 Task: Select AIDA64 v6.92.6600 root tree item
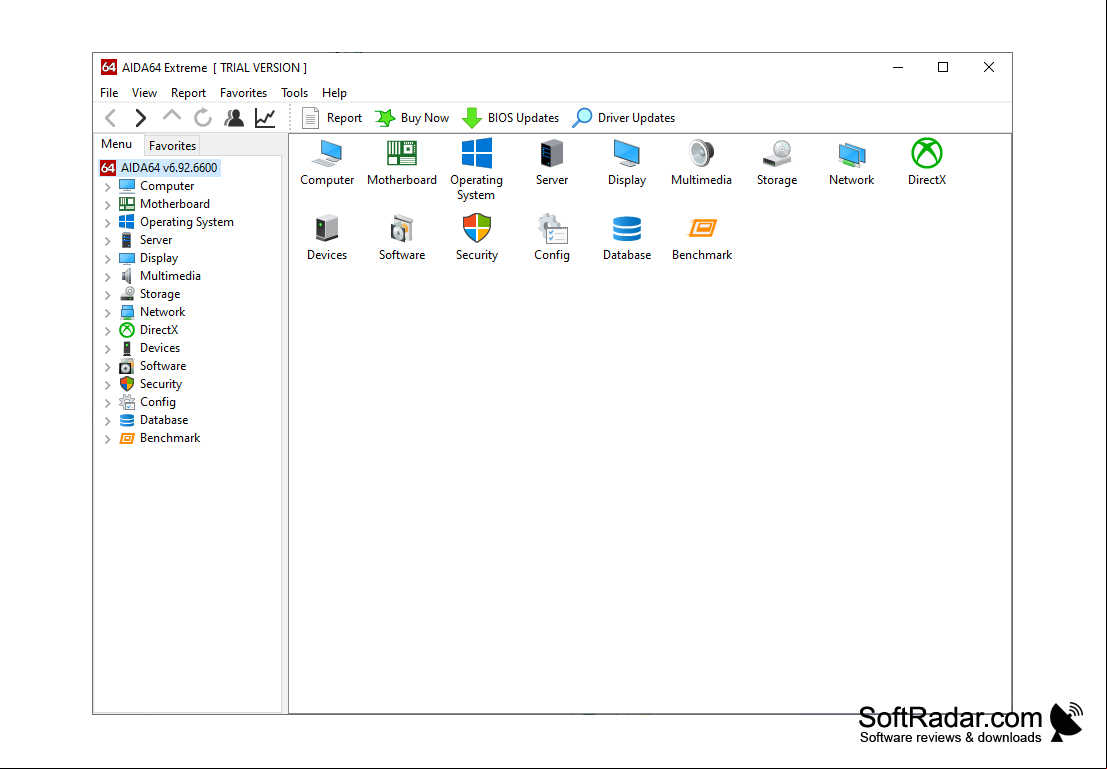click(x=160, y=168)
